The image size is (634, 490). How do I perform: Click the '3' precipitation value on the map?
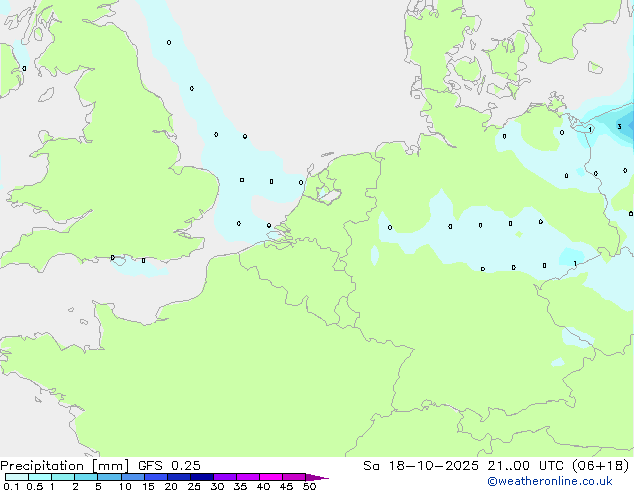(x=619, y=127)
